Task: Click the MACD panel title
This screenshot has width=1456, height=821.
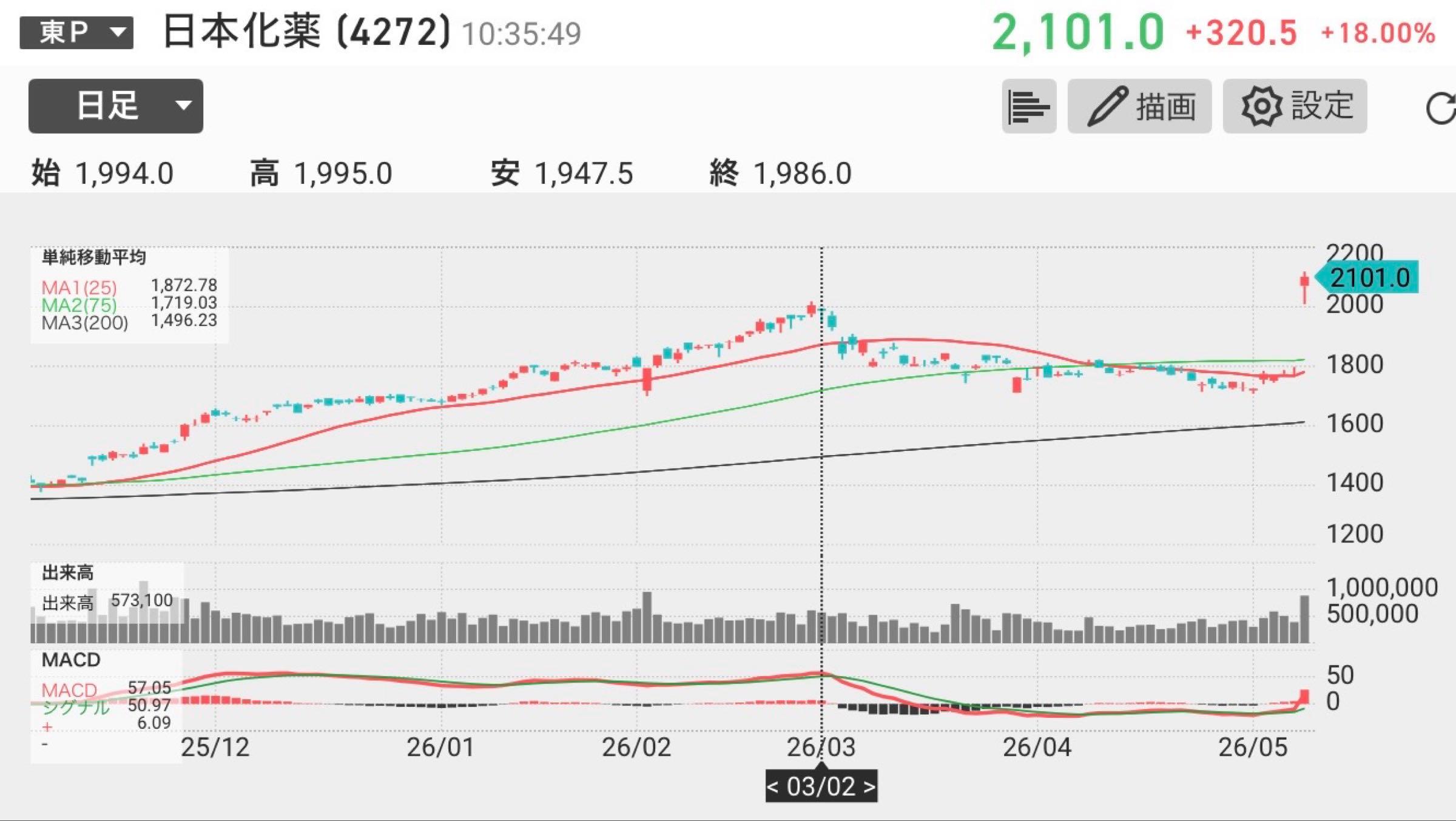Action: [x=71, y=660]
